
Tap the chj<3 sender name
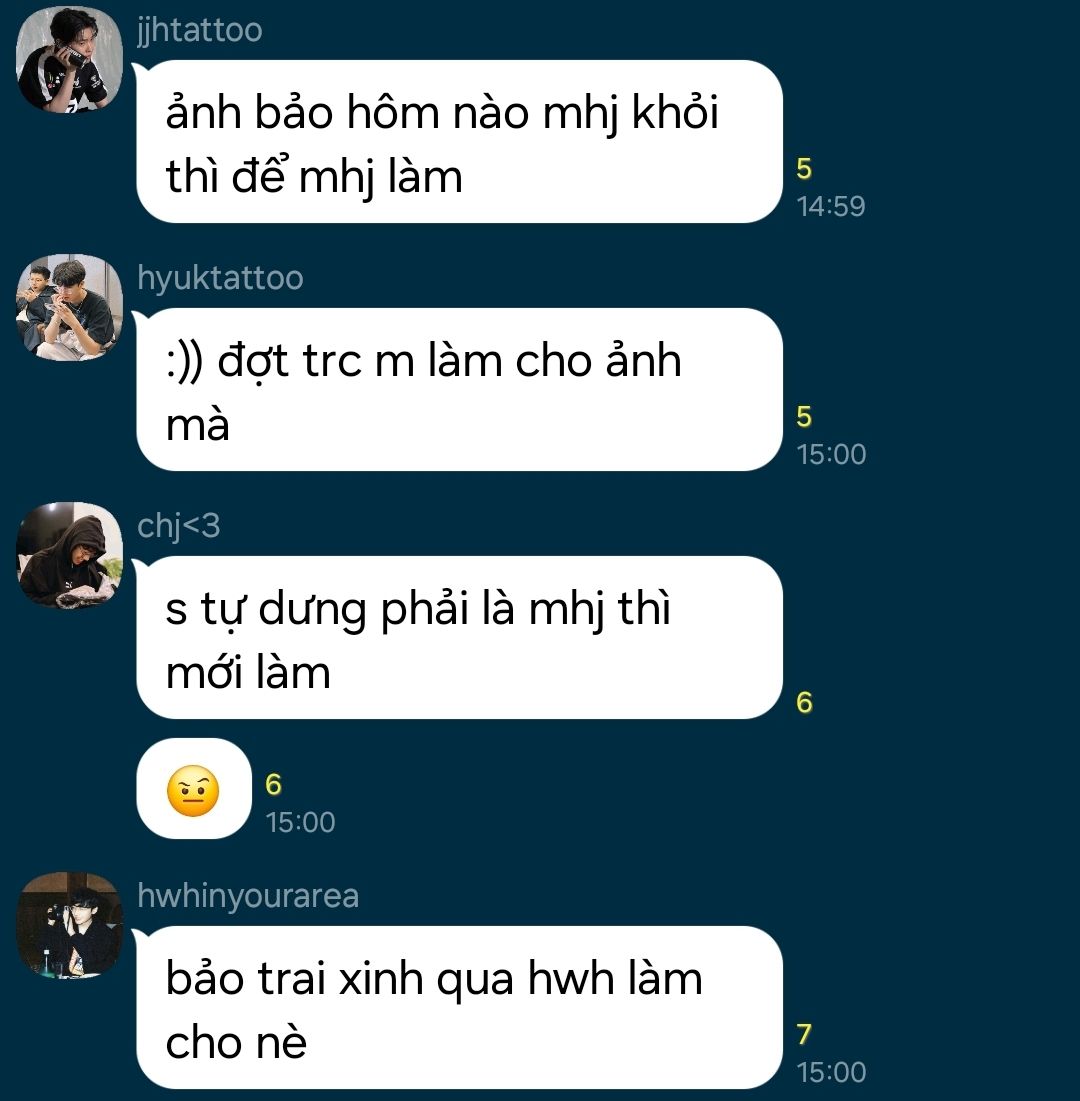178,526
